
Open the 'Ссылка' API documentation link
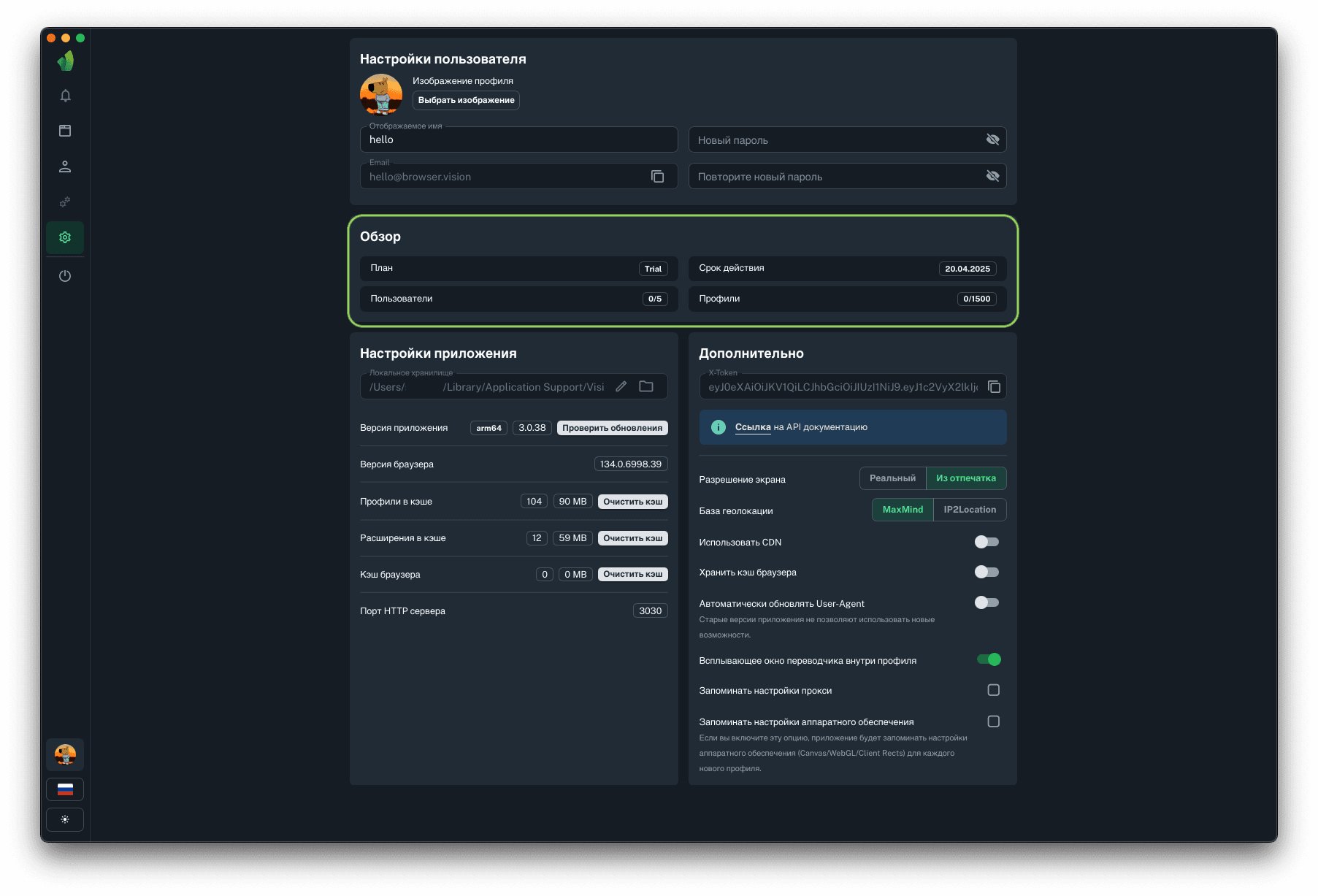pyautogui.click(x=752, y=427)
